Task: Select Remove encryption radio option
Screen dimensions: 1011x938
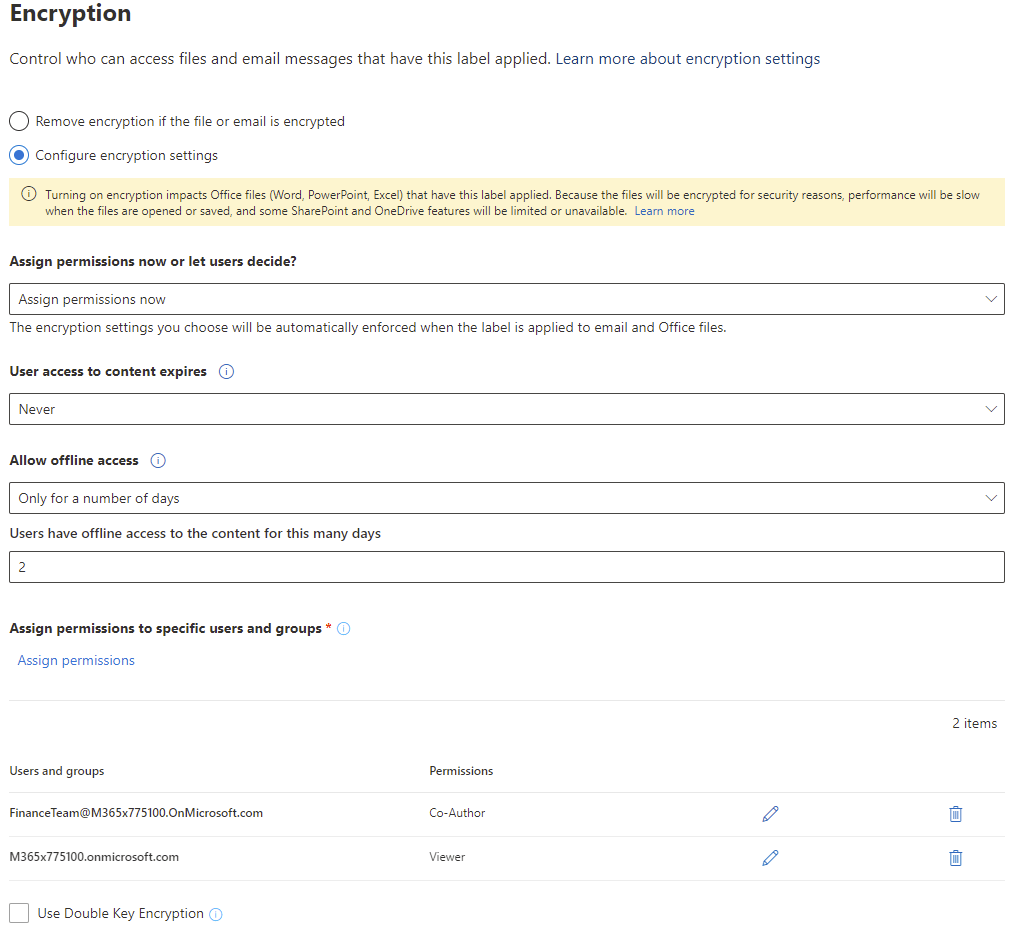Action: 19,122
